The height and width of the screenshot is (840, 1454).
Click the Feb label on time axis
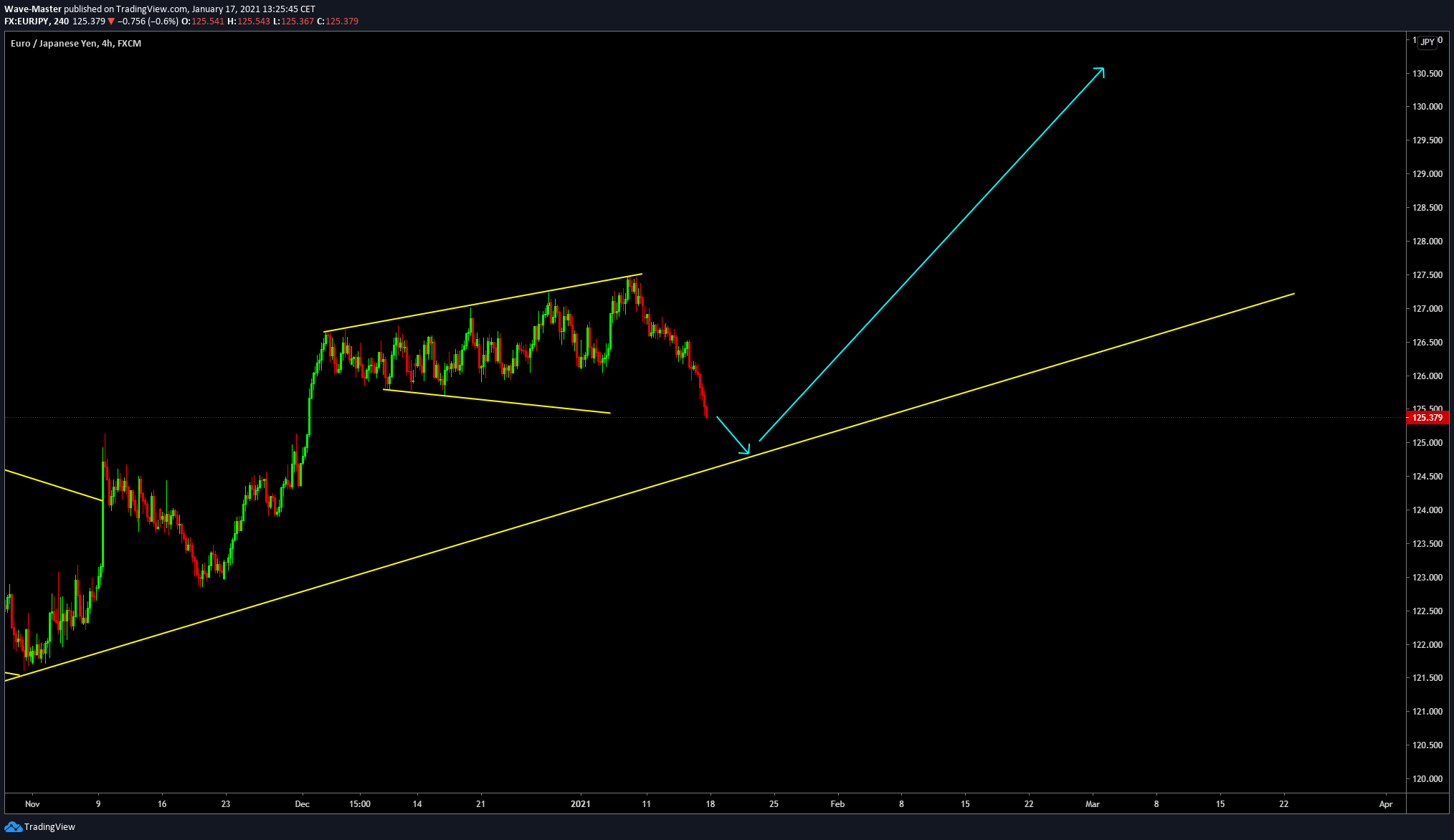pos(837,804)
